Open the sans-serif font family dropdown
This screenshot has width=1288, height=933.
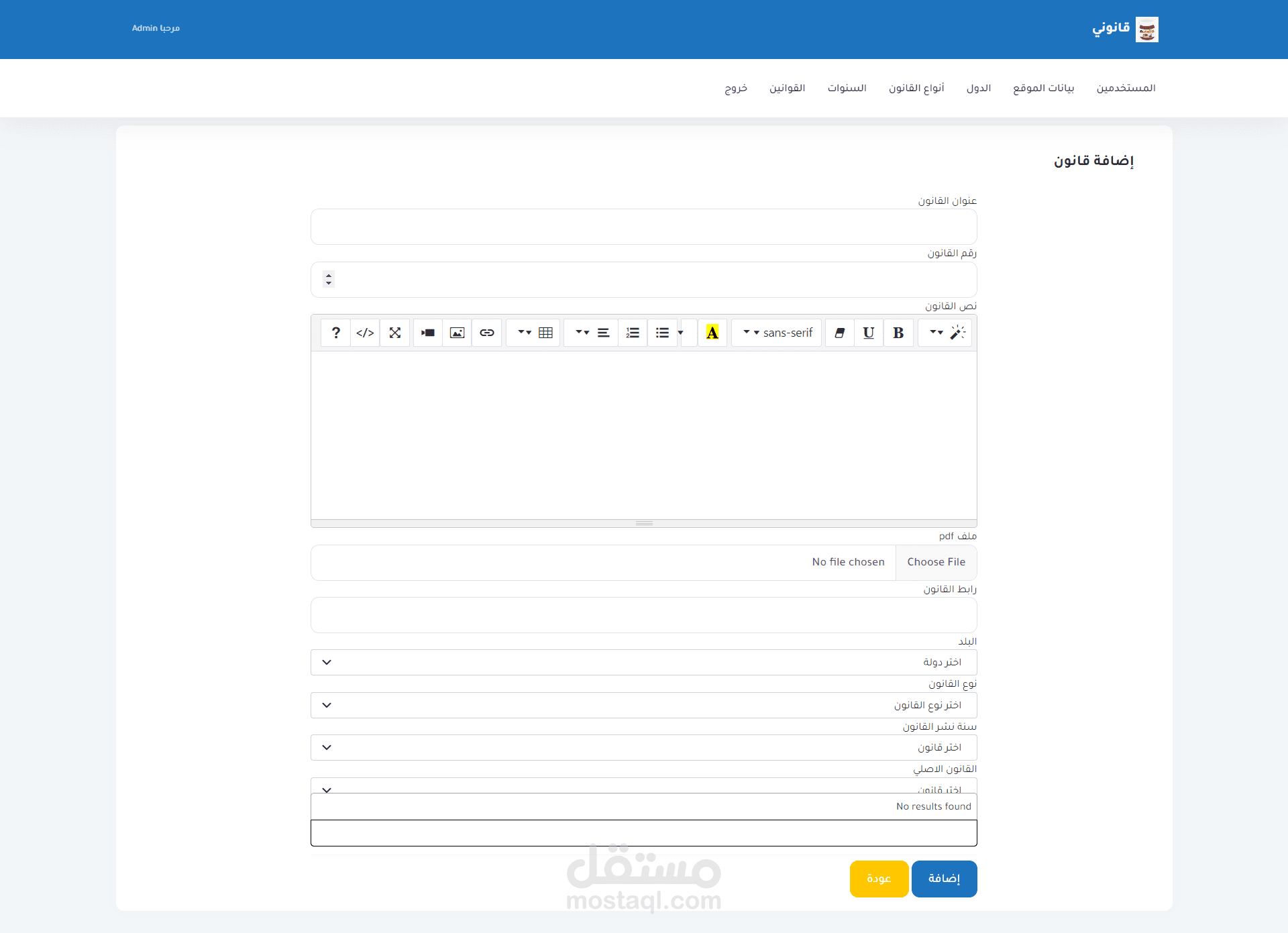click(x=777, y=333)
